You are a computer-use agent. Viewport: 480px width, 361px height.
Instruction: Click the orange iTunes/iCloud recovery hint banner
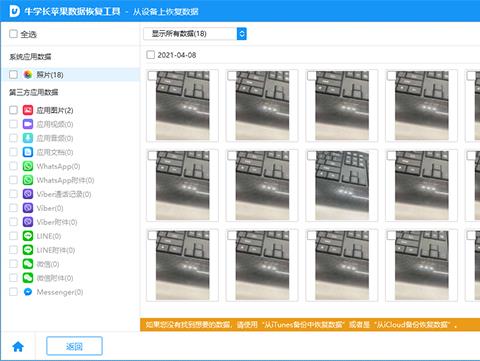(310, 325)
